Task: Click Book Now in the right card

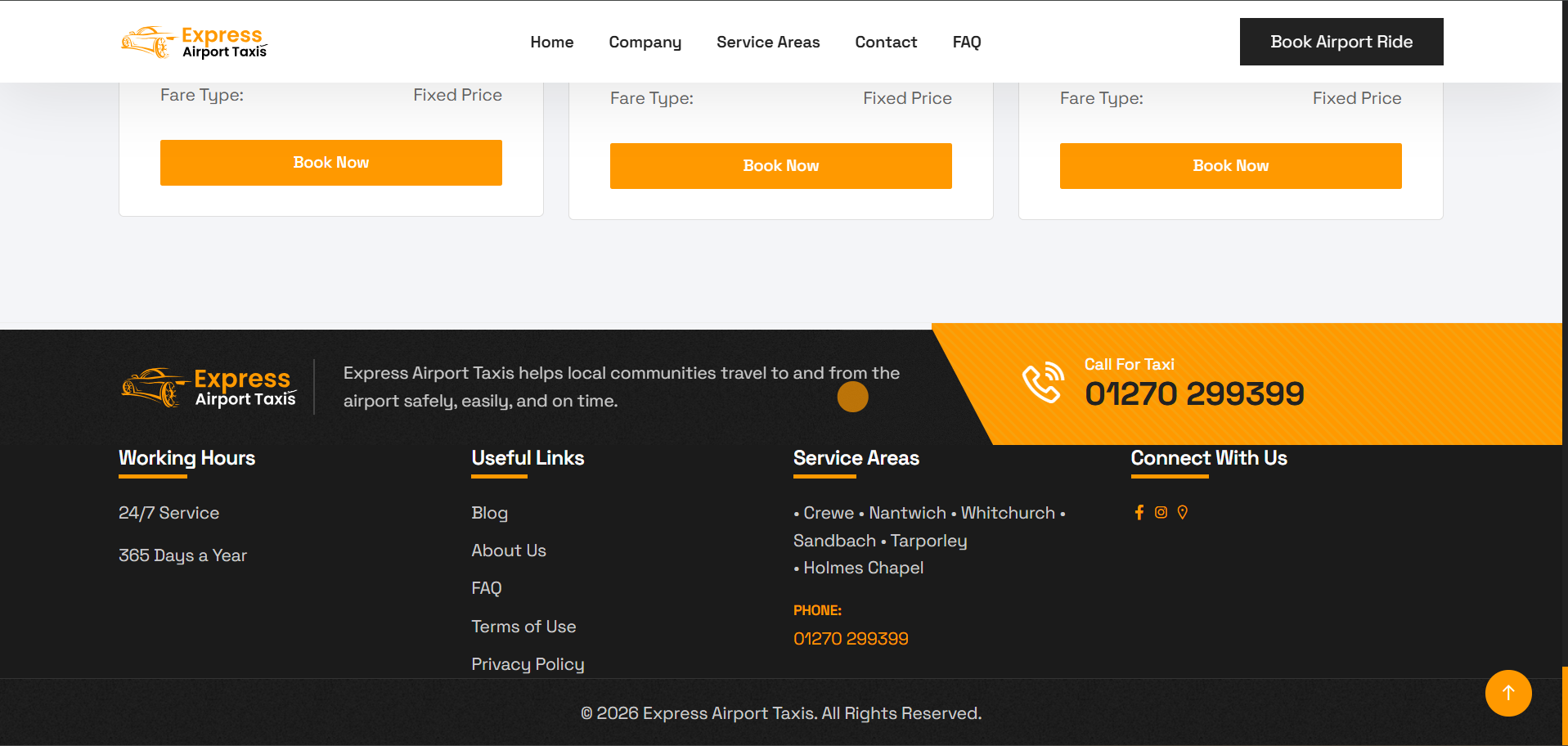Action: [x=1231, y=166]
